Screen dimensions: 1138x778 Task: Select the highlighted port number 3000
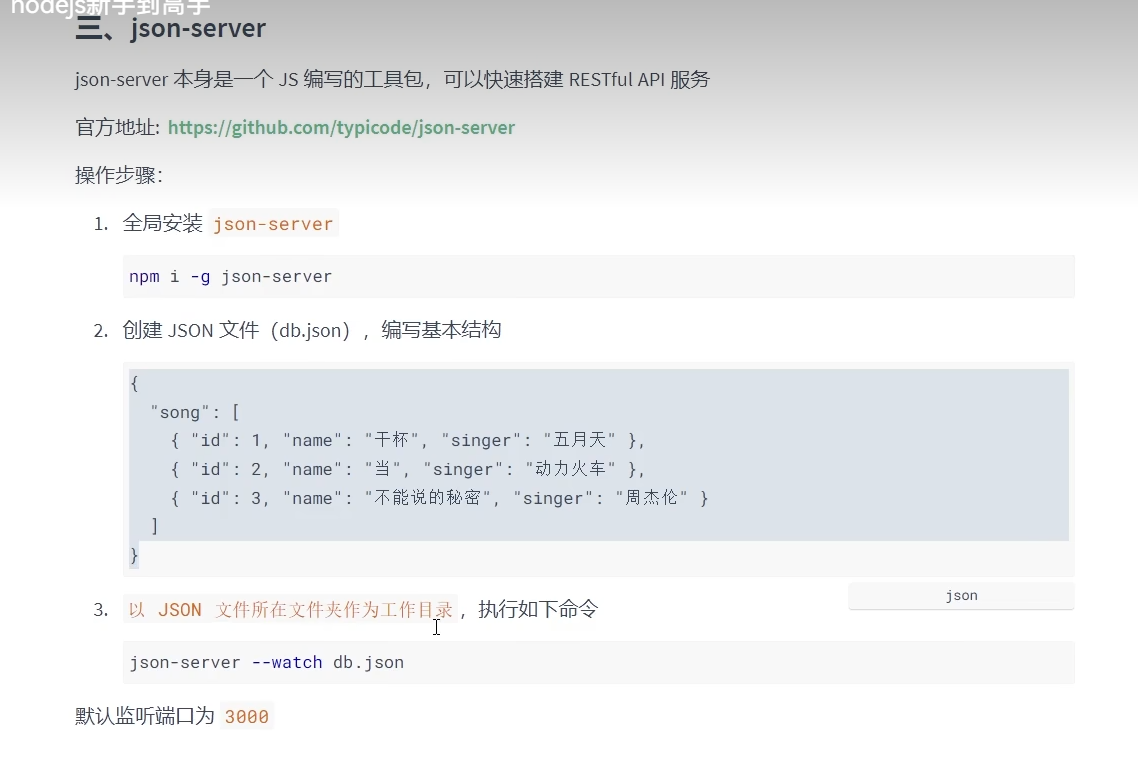click(246, 716)
